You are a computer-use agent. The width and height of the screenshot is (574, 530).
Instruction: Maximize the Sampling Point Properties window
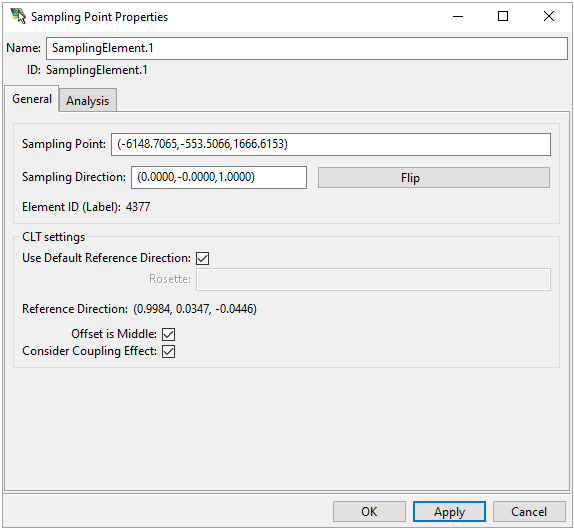(503, 16)
